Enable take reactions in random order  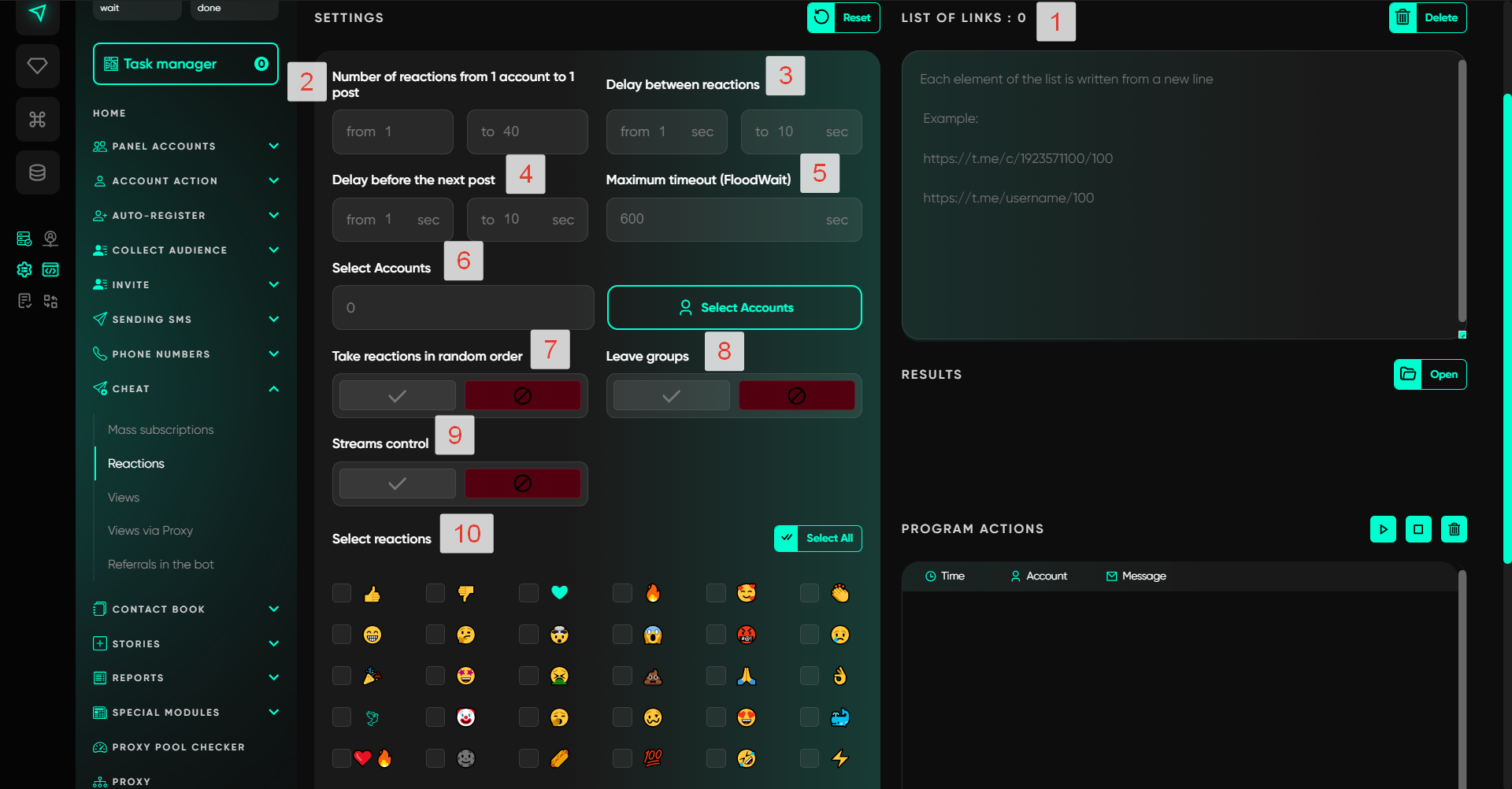click(398, 395)
